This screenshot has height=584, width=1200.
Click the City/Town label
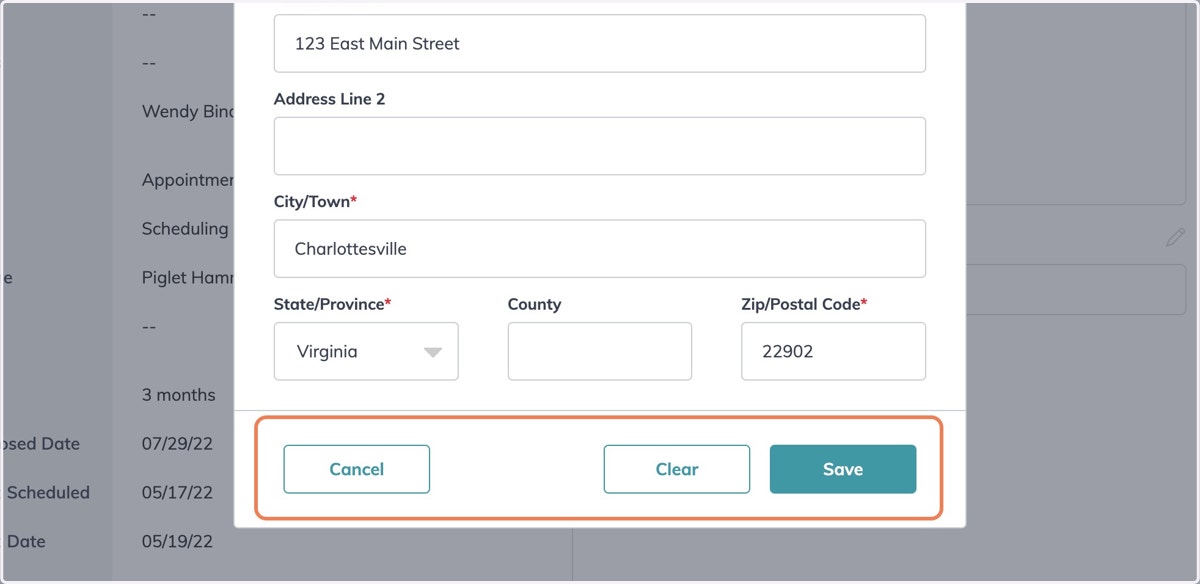[x=315, y=202]
